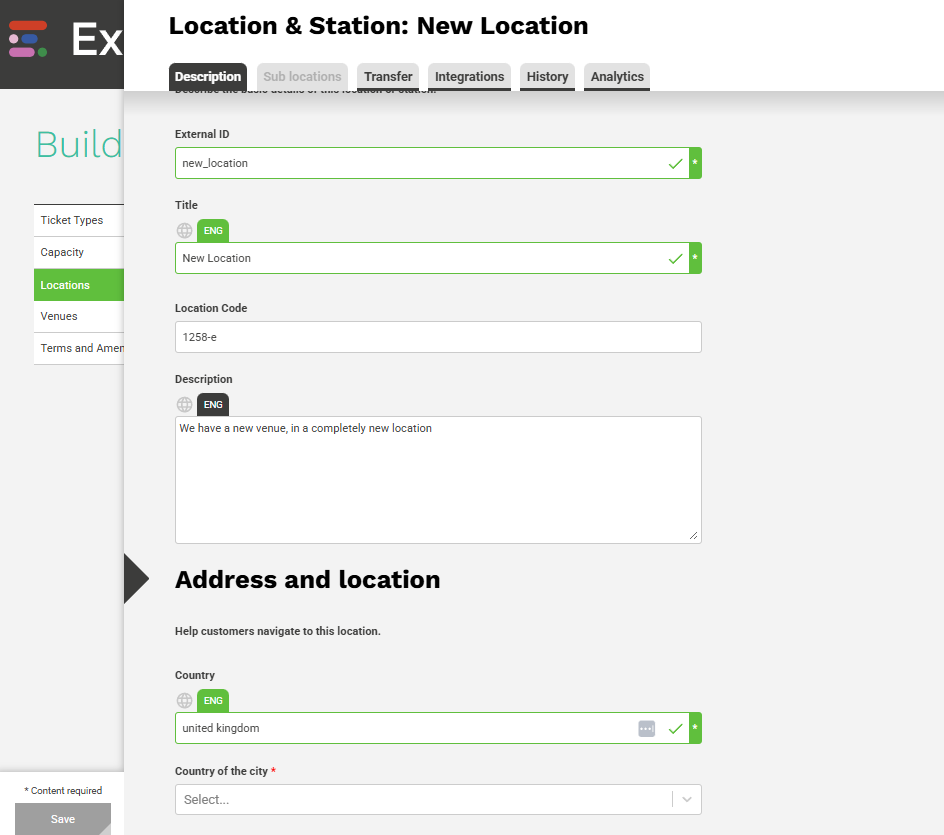The height and width of the screenshot is (835, 944).
Task: Click into the Location Code input field
Action: [x=438, y=337]
